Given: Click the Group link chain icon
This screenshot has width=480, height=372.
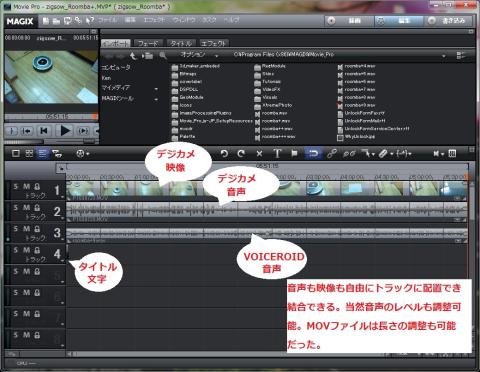Looking at the screenshot, I should [x=332, y=154].
